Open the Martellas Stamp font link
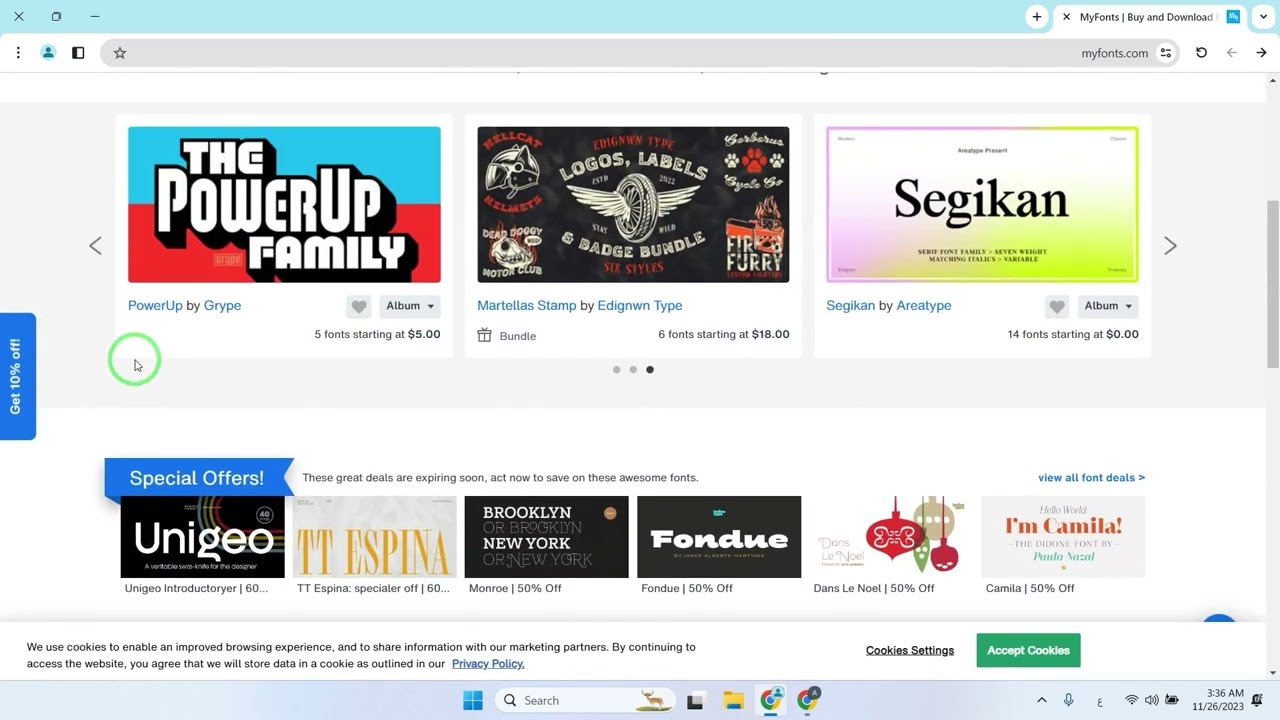 click(526, 305)
